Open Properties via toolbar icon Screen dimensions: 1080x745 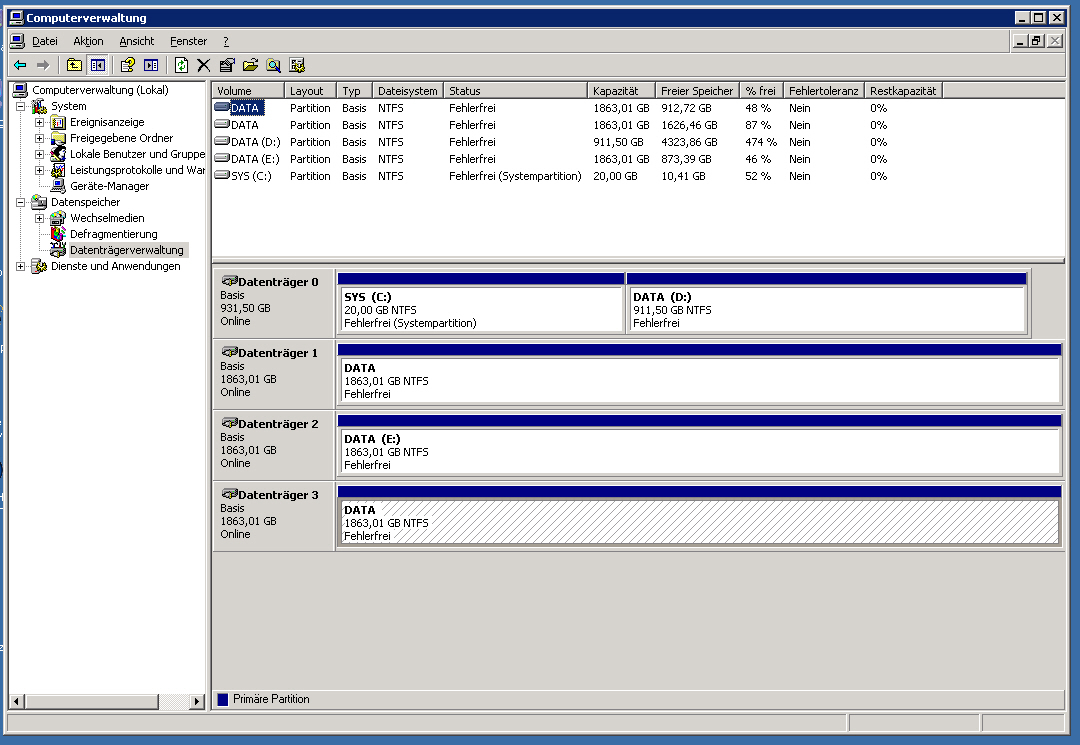coord(227,65)
